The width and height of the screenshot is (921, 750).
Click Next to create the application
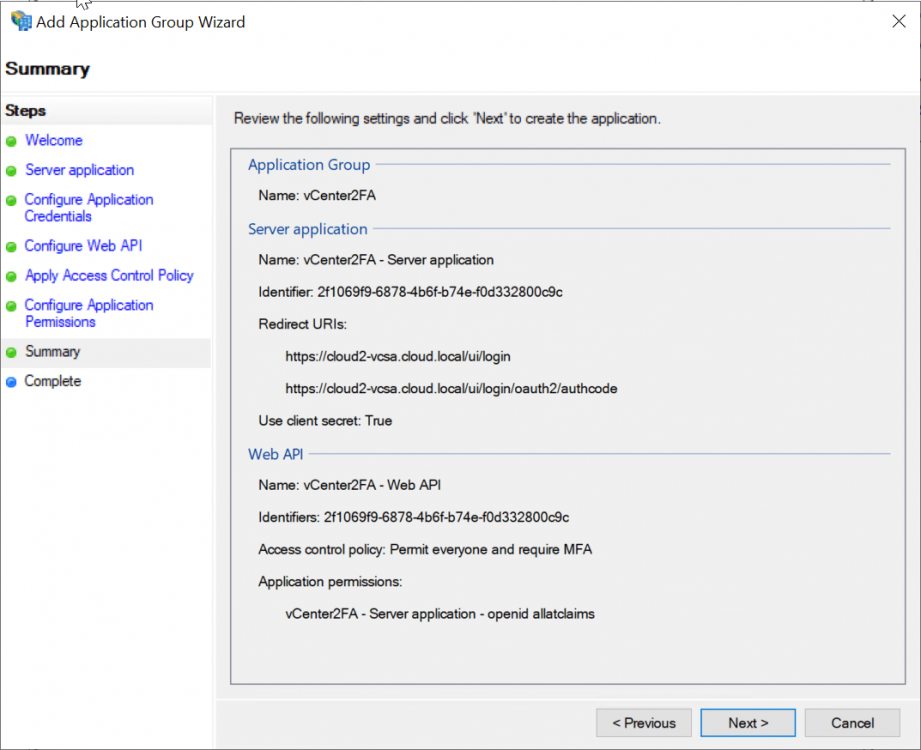coord(748,723)
